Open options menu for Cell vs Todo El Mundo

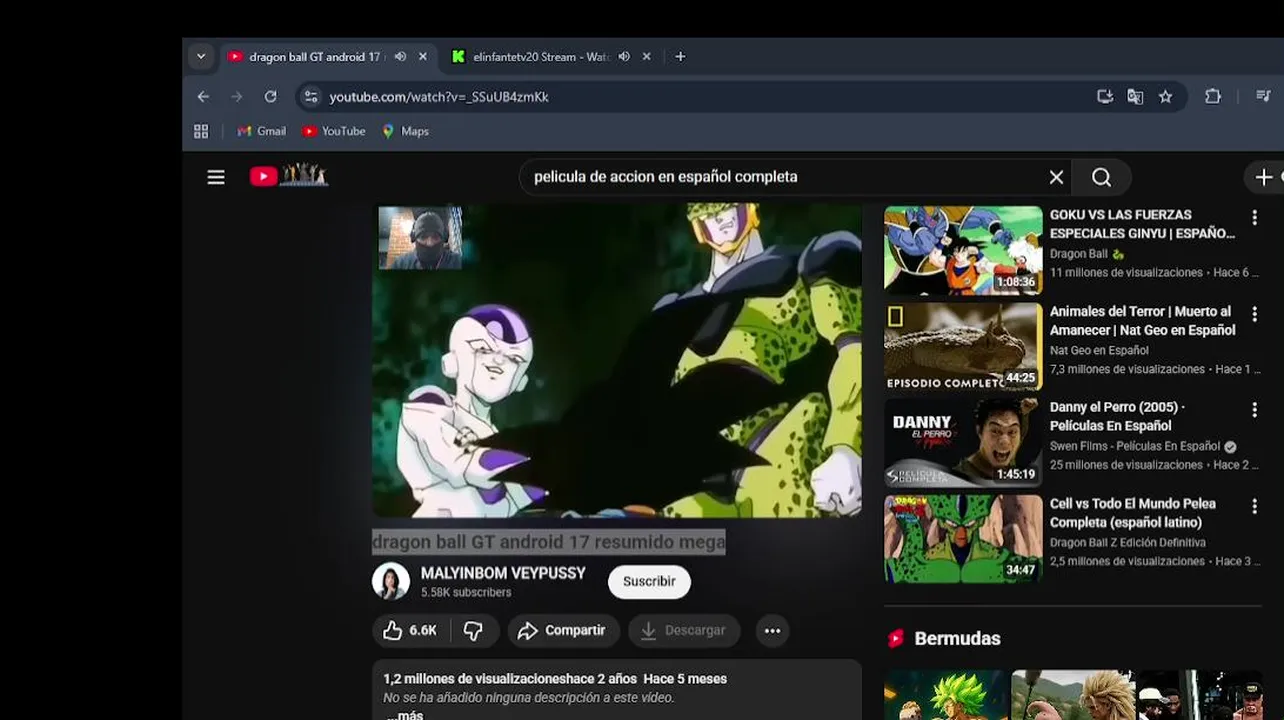(1254, 507)
